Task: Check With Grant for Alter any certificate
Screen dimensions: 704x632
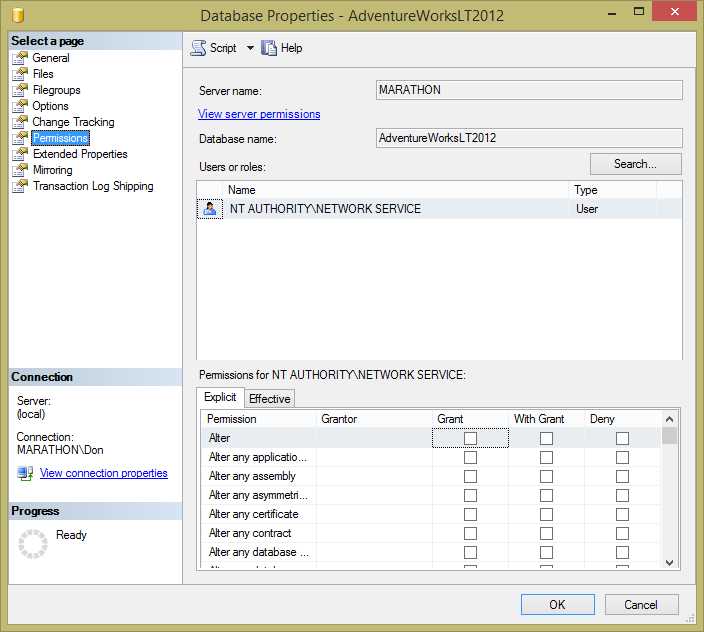Action: tap(546, 514)
